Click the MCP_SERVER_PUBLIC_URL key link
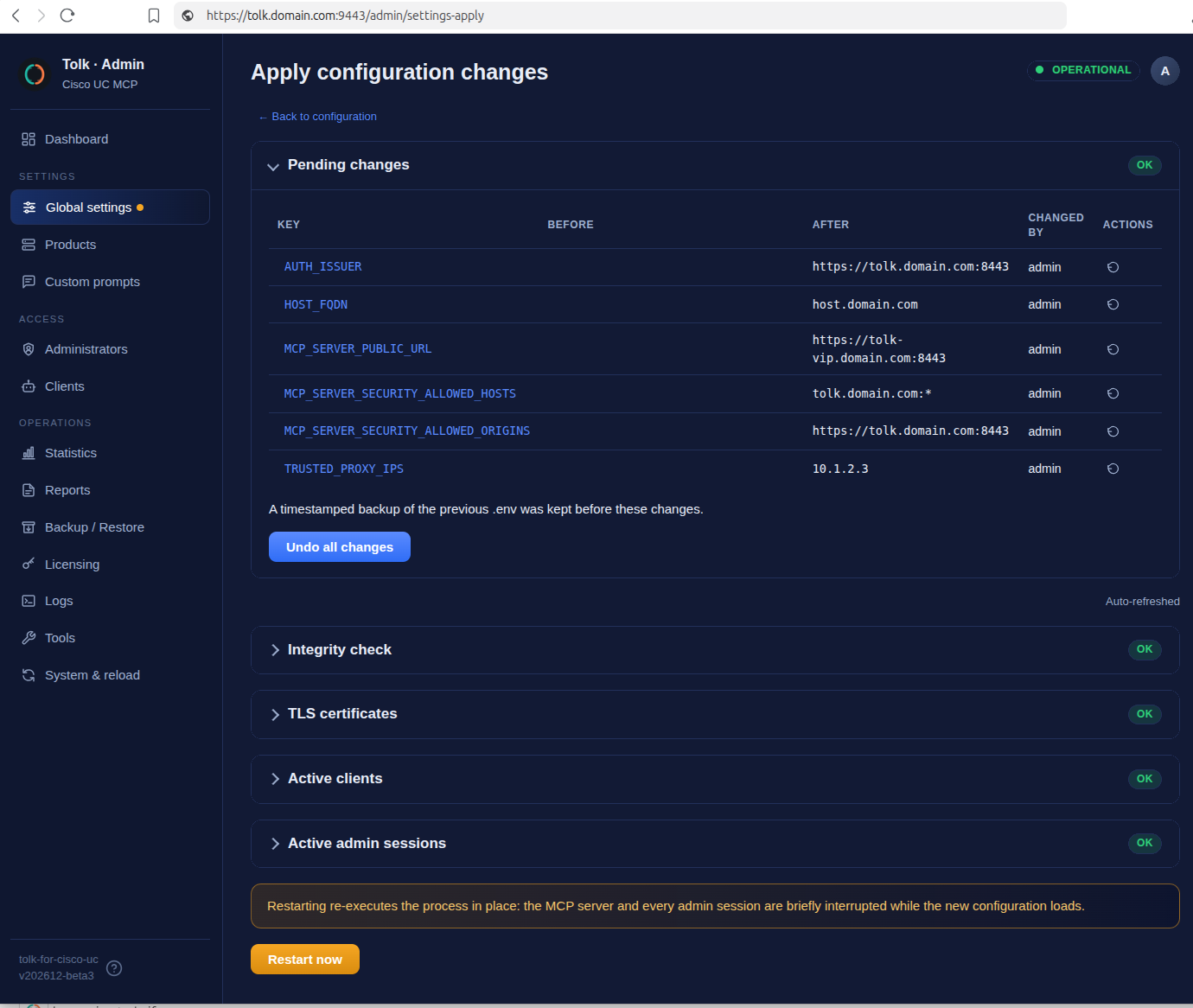 coord(358,349)
